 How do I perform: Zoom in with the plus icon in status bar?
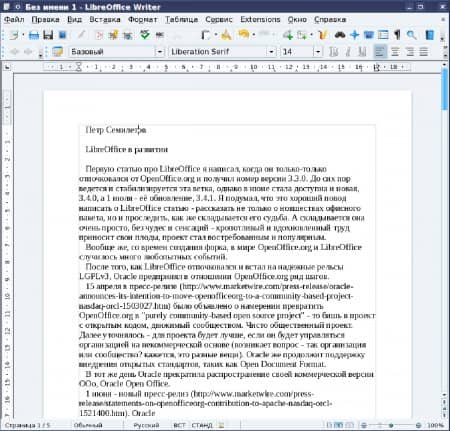418,425
